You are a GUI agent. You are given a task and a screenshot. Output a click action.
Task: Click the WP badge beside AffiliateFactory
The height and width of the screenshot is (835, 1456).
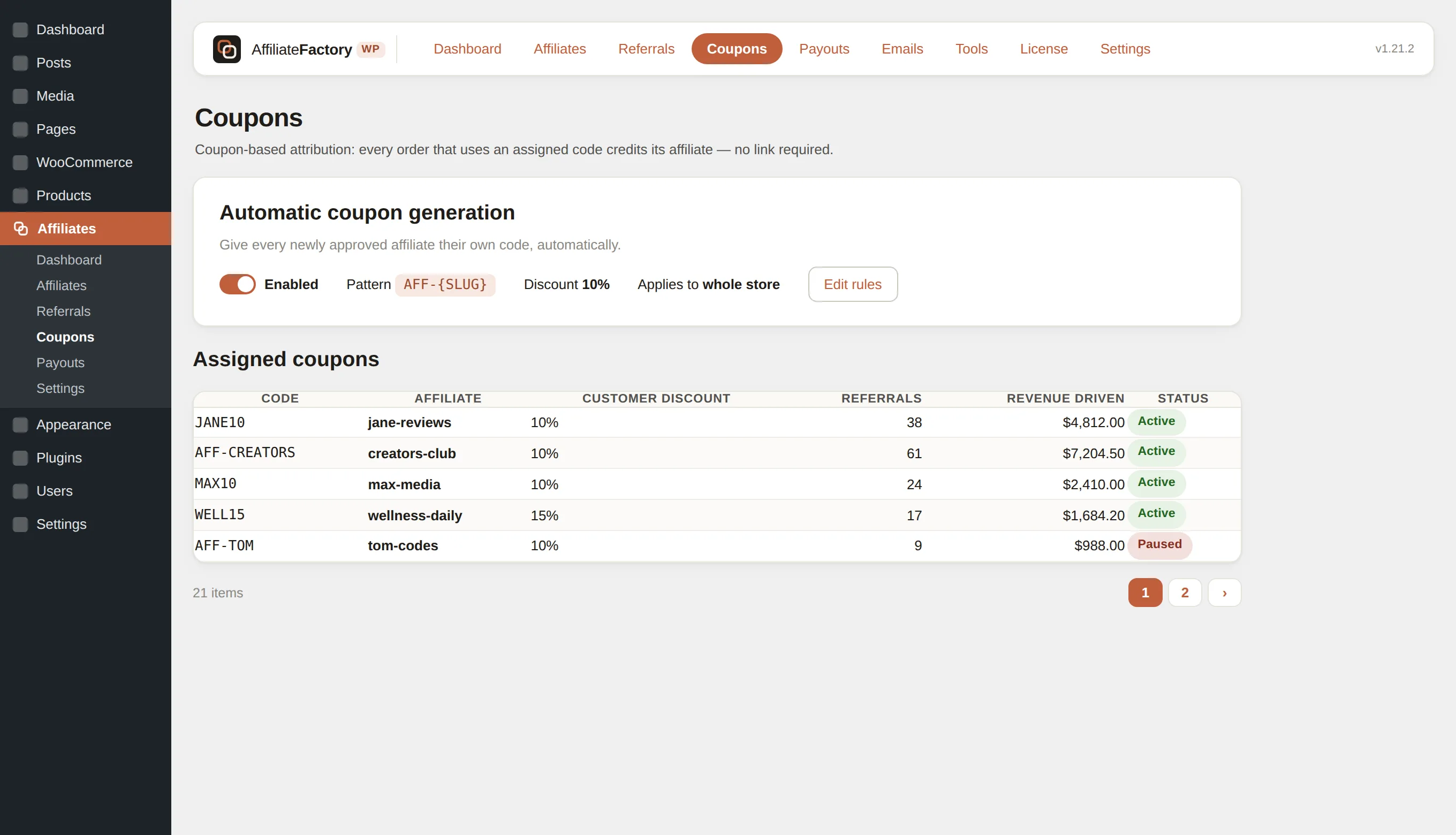click(x=370, y=49)
